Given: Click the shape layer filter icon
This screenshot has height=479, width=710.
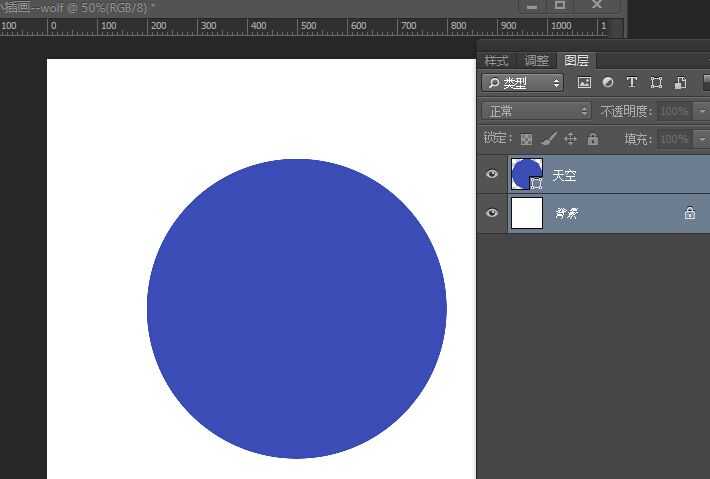Looking at the screenshot, I should pos(656,83).
